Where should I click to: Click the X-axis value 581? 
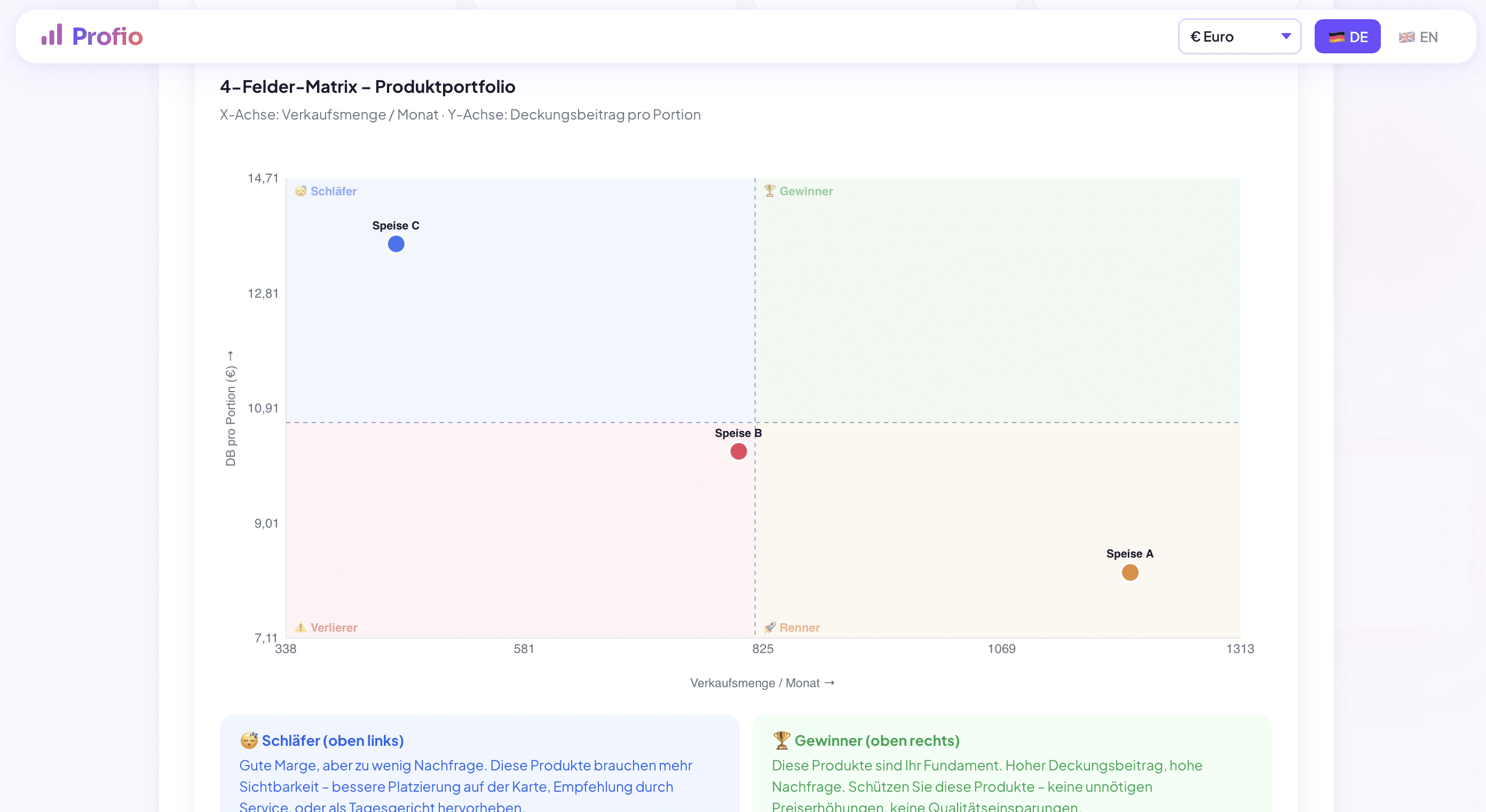pos(524,649)
